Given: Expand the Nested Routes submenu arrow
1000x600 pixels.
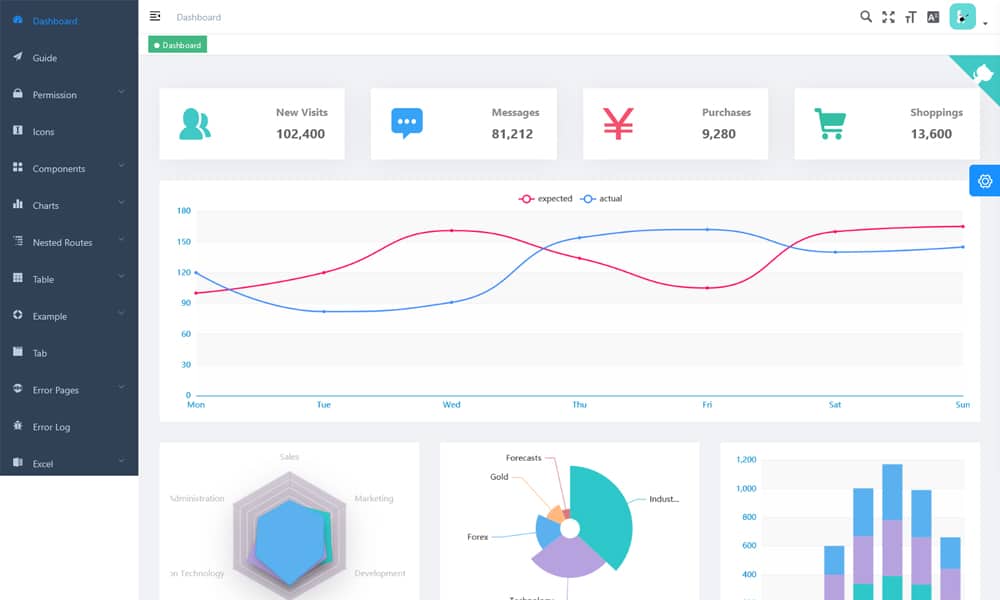Looking at the screenshot, I should pyautogui.click(x=121, y=240).
